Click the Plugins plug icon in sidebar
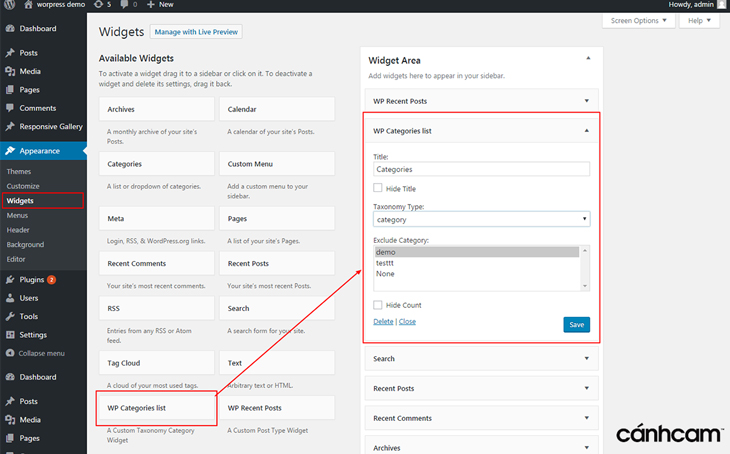730x454 pixels. [10, 279]
